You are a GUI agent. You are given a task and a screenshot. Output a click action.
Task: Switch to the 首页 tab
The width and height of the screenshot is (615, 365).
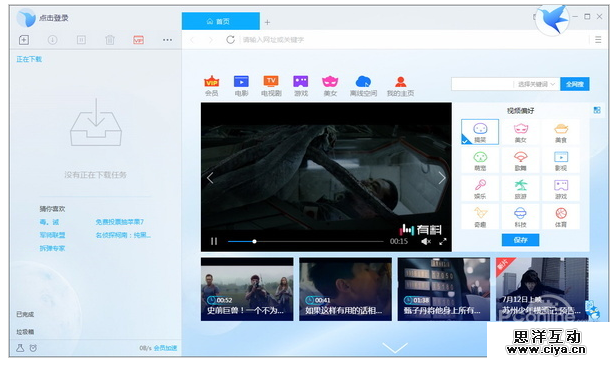[x=221, y=21]
